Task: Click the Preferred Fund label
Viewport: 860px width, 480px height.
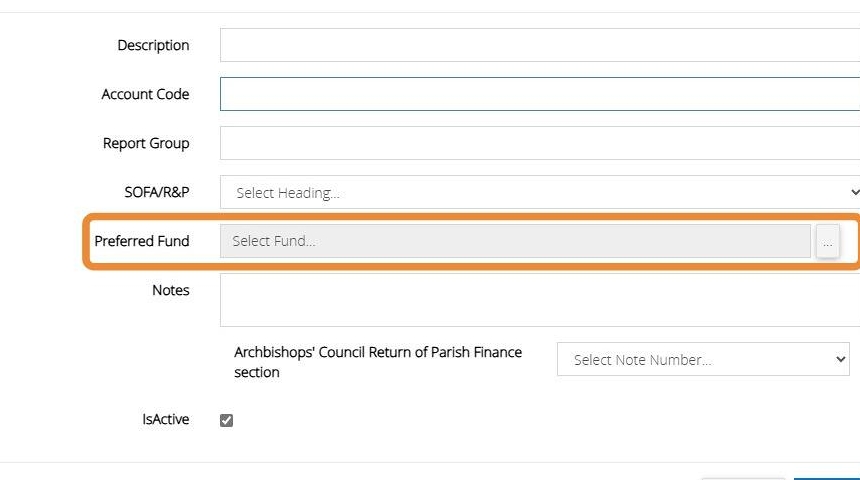Action: (142, 241)
